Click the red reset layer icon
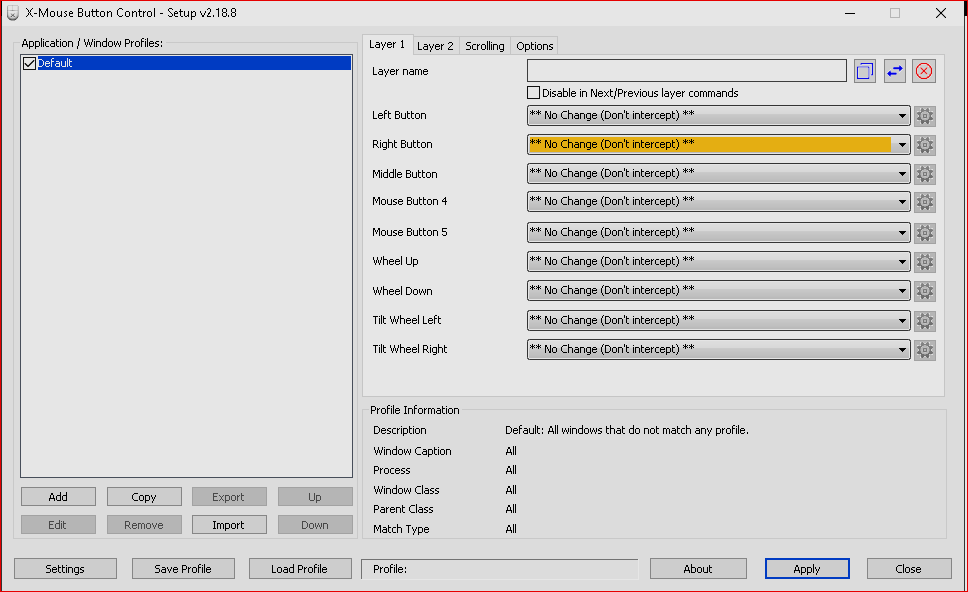Image resolution: width=968 pixels, height=592 pixels. coord(924,71)
